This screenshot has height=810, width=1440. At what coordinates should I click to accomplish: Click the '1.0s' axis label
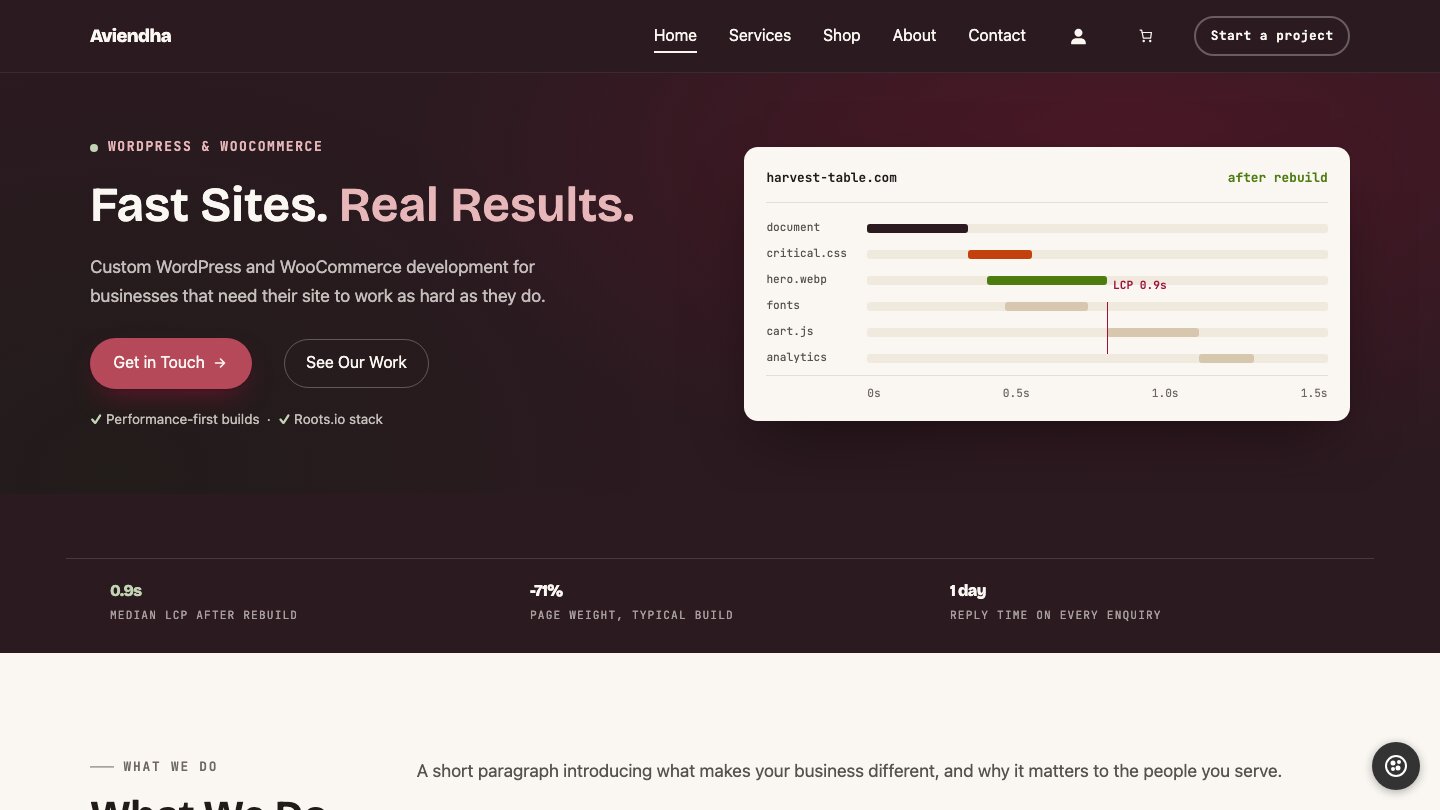tap(1164, 393)
